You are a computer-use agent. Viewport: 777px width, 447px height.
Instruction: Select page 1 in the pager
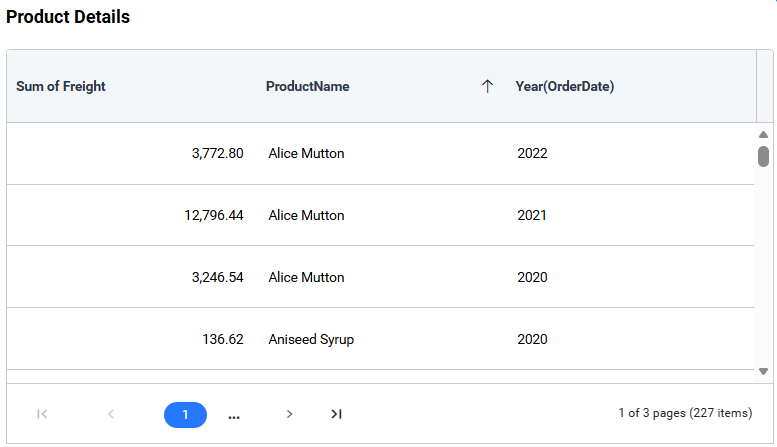pyautogui.click(x=185, y=414)
